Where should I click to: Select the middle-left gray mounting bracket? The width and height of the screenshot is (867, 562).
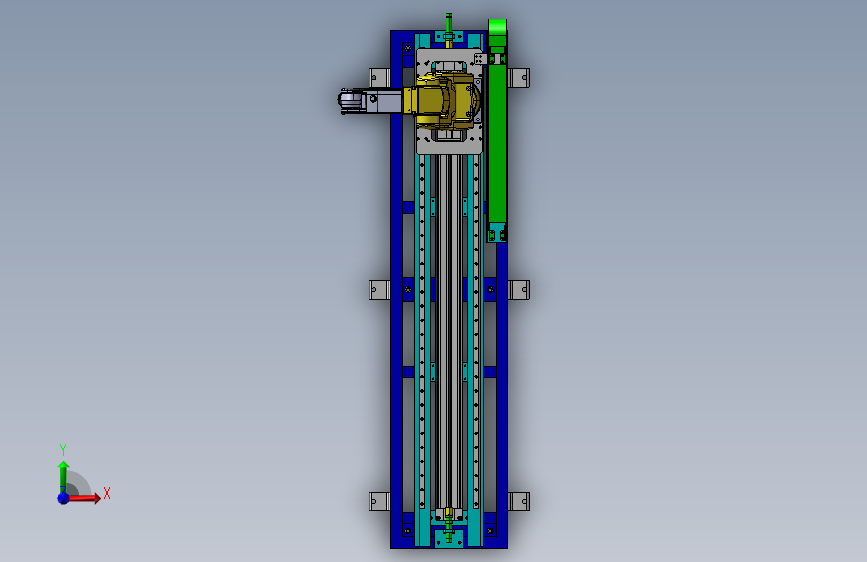pyautogui.click(x=379, y=290)
